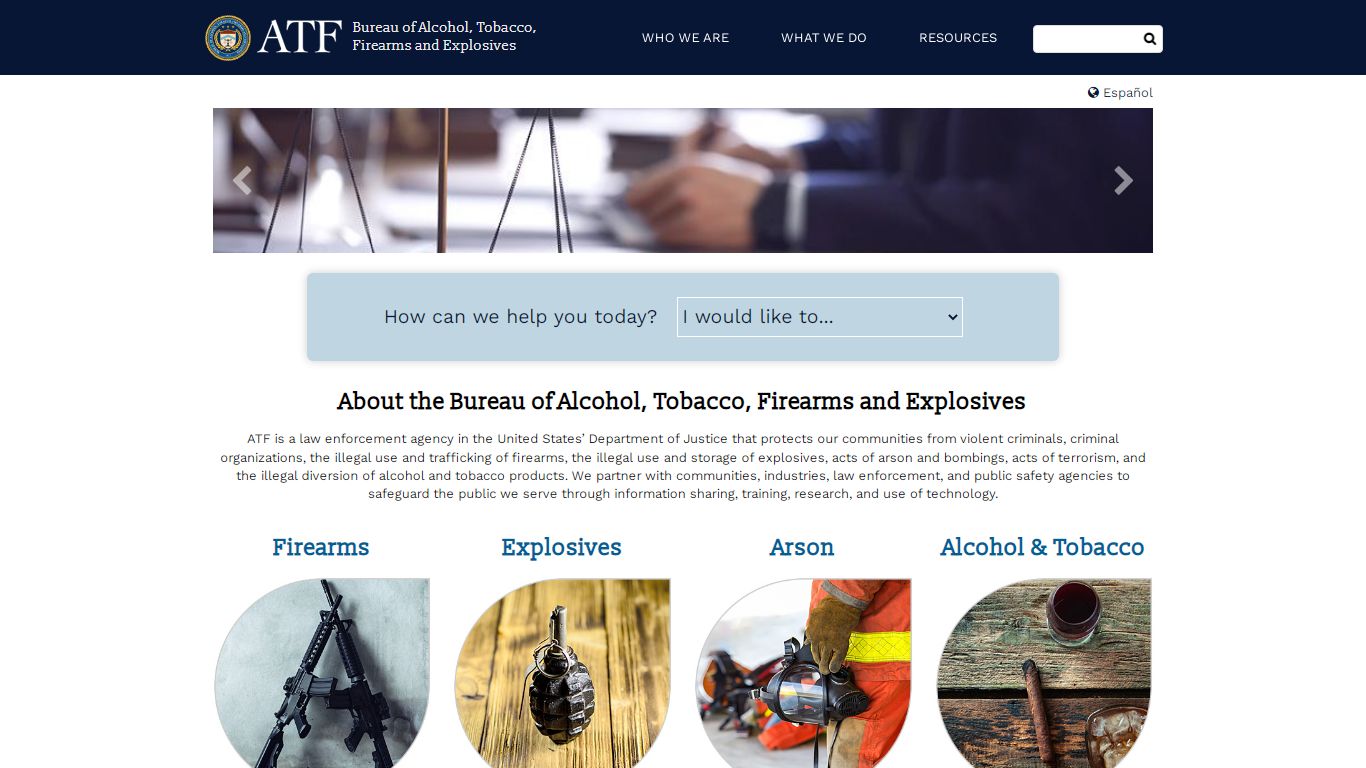Open the 'I would like to...' dropdown
Screen dimensions: 1366x768
coord(820,317)
